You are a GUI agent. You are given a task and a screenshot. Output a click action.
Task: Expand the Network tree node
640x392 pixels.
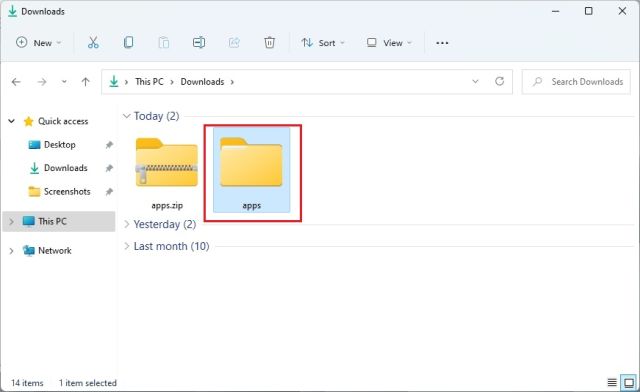[x=11, y=251]
